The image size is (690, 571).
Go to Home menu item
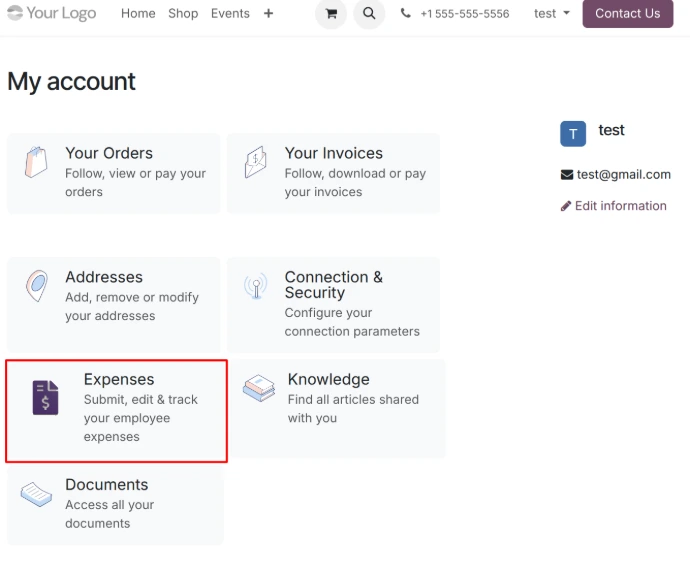pos(138,14)
